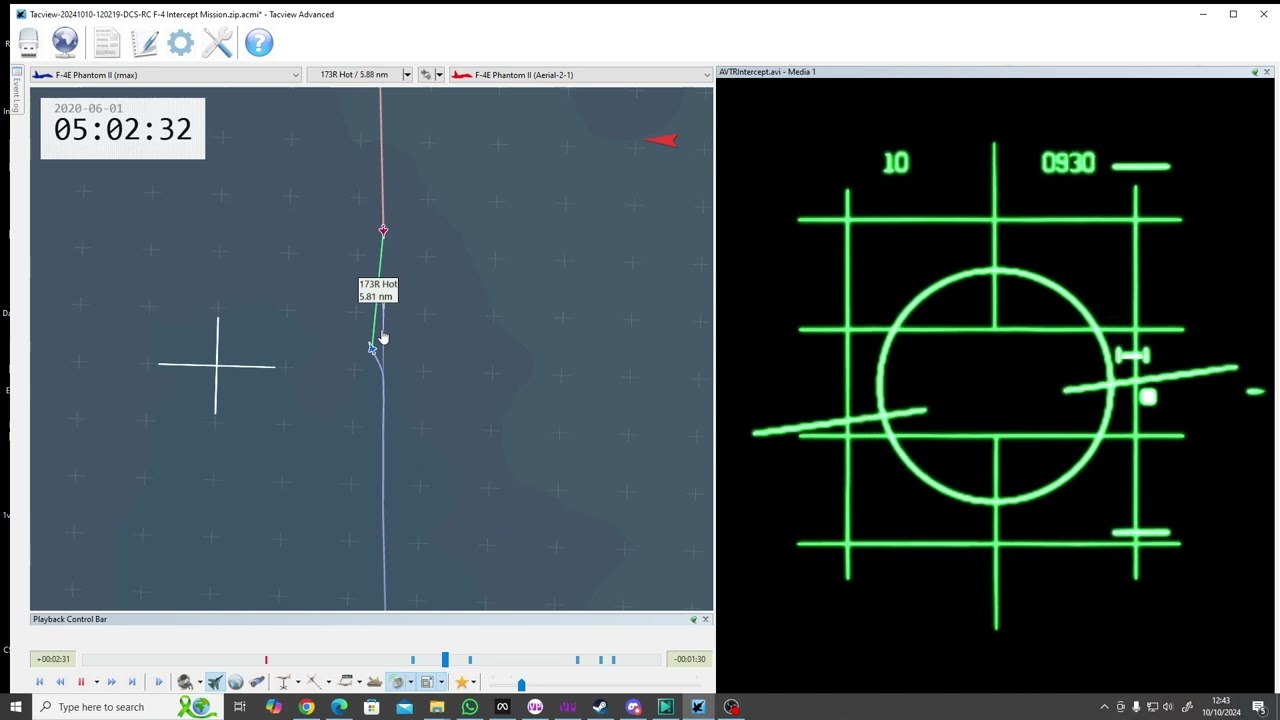Select the globe satellite view icon

[235, 682]
